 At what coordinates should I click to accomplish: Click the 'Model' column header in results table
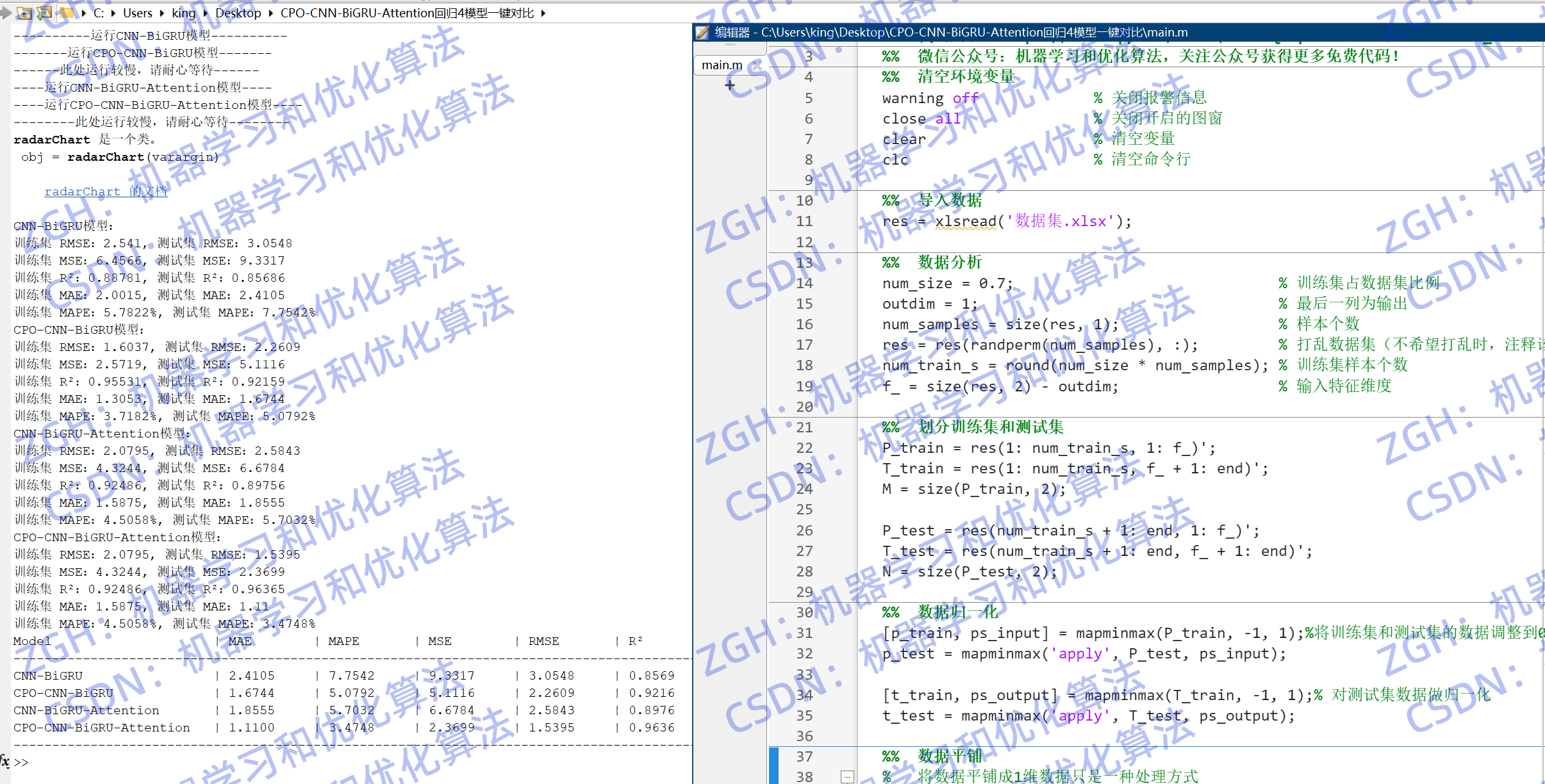(32, 641)
